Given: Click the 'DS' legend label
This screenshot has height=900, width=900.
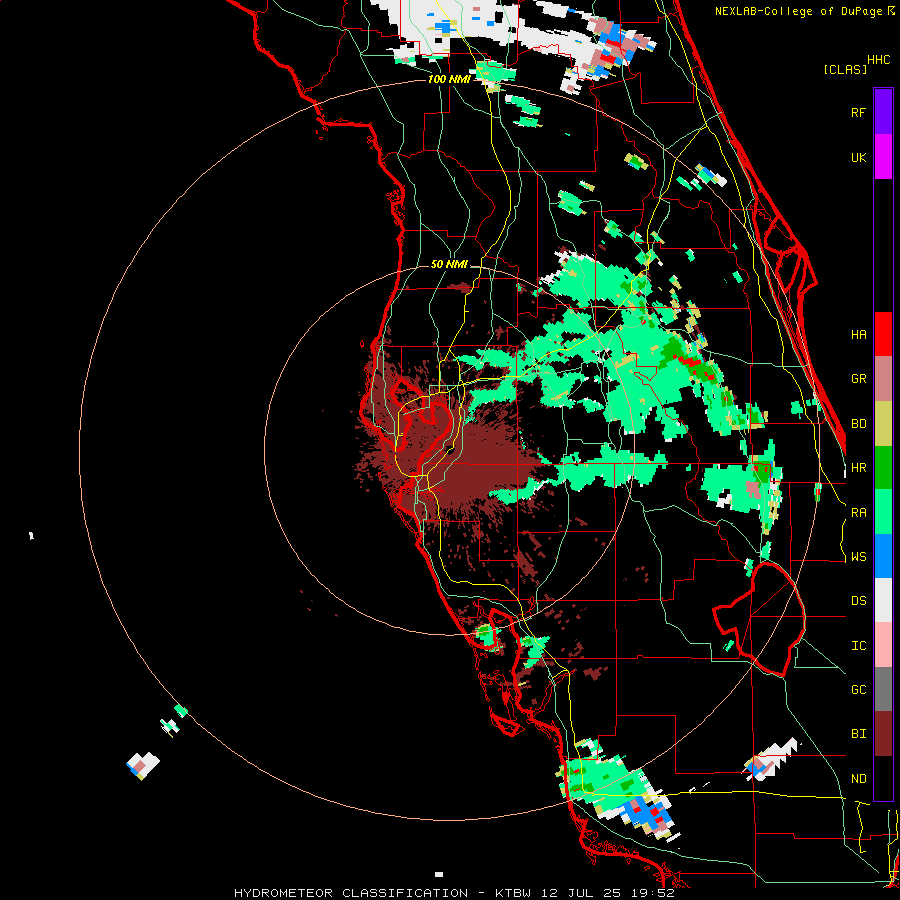Looking at the screenshot, I should pos(858,601).
